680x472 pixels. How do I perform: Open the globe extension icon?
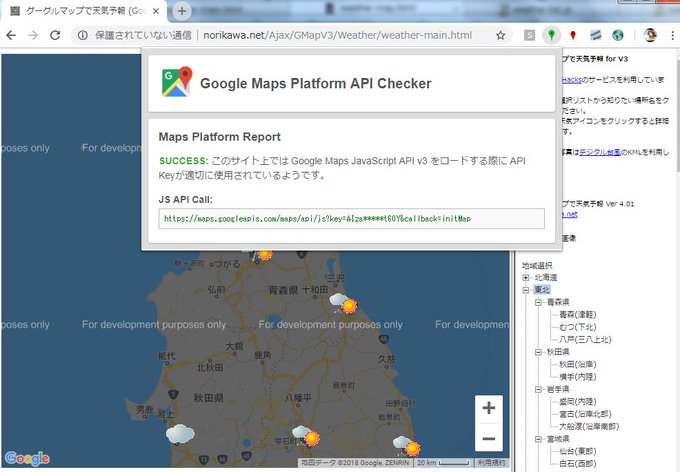pyautogui.click(x=618, y=35)
